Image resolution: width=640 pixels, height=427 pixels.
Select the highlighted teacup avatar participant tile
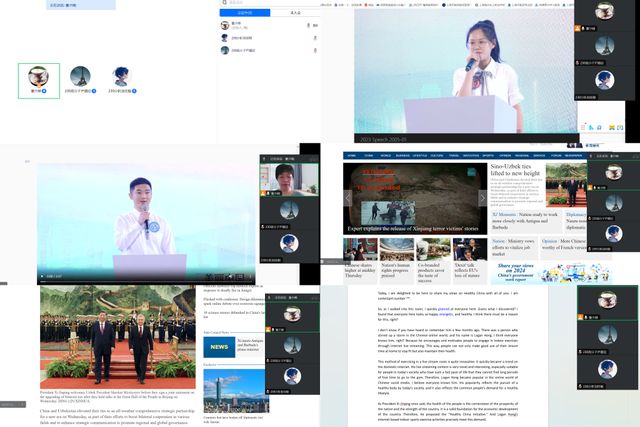39,80
